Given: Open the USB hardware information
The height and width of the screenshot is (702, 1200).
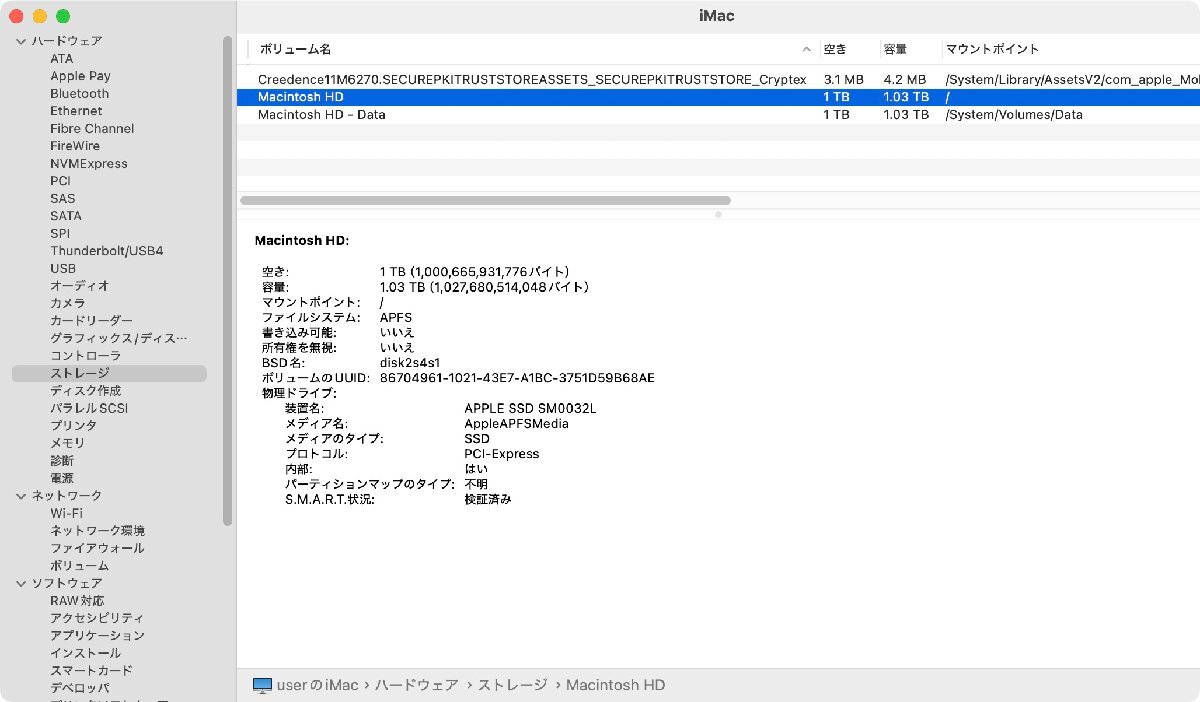Looking at the screenshot, I should [63, 268].
